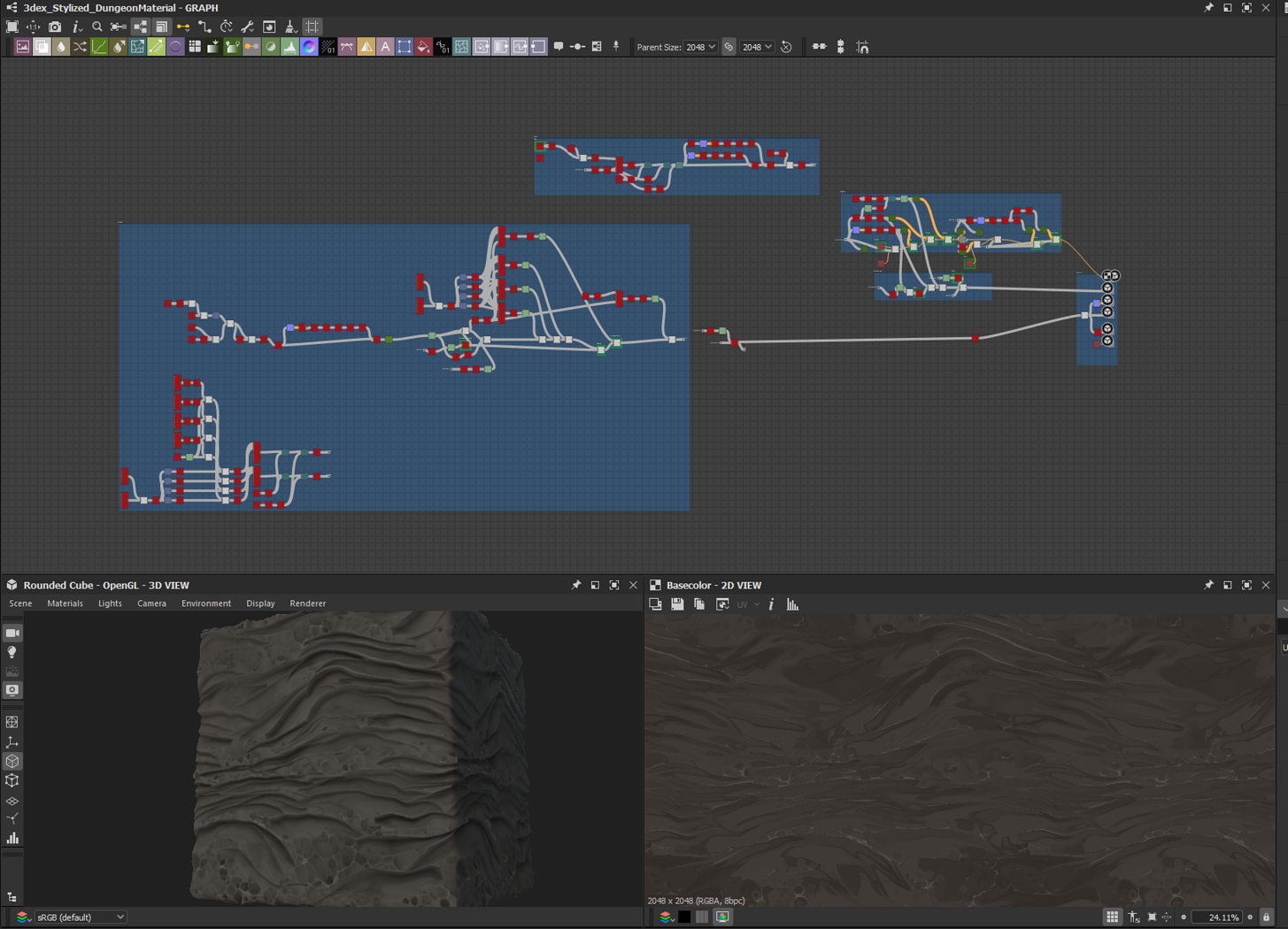The height and width of the screenshot is (929, 1288).
Task: Toggle the link between parent size dimensions
Action: tap(729, 47)
